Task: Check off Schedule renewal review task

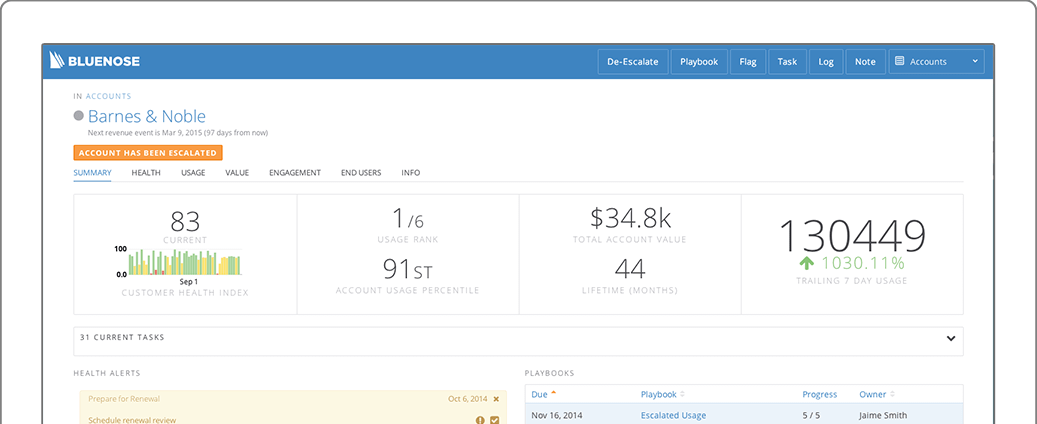Action: click(494, 420)
